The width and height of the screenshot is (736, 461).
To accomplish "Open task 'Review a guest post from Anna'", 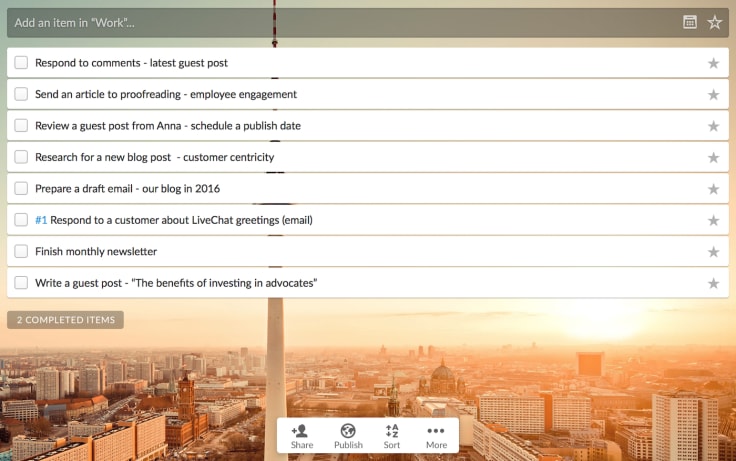I will pyautogui.click(x=168, y=126).
